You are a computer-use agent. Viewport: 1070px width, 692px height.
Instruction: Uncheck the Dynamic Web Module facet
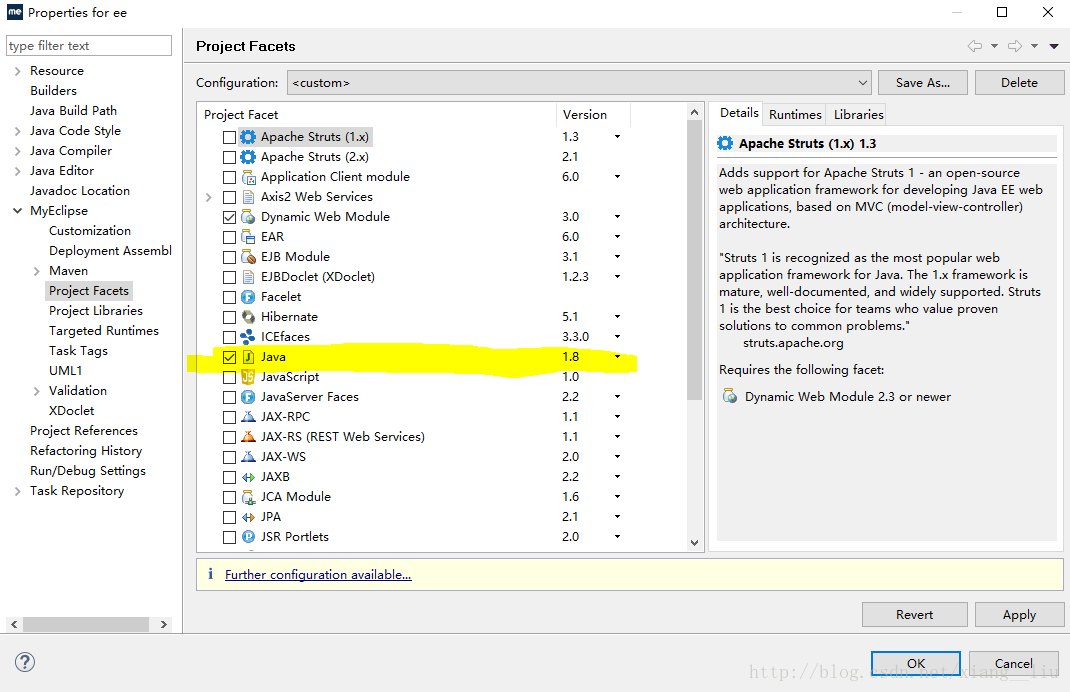click(229, 217)
